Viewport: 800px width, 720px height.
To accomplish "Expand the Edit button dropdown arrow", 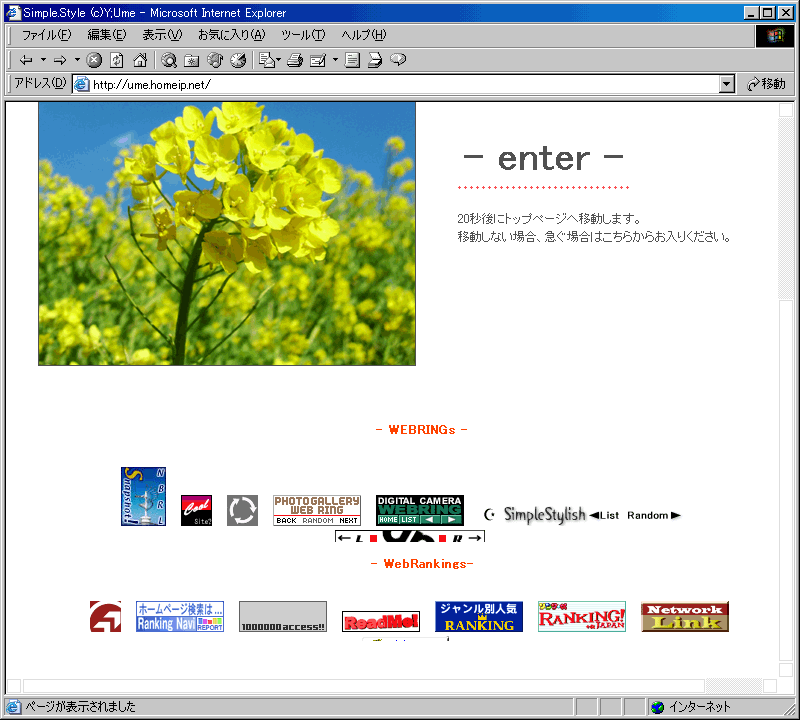I will (335, 60).
